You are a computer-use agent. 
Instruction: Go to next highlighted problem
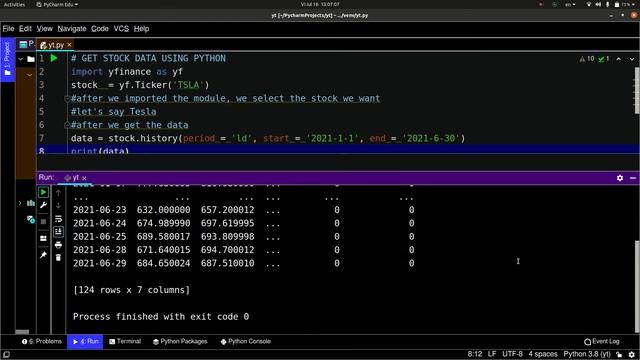point(632,59)
